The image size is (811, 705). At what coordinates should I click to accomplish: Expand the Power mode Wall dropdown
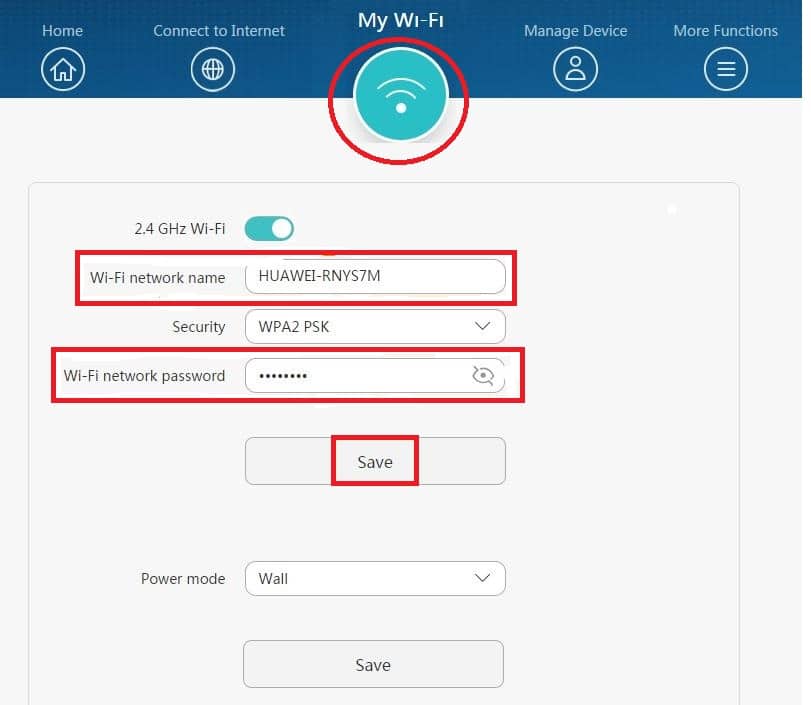(x=375, y=578)
